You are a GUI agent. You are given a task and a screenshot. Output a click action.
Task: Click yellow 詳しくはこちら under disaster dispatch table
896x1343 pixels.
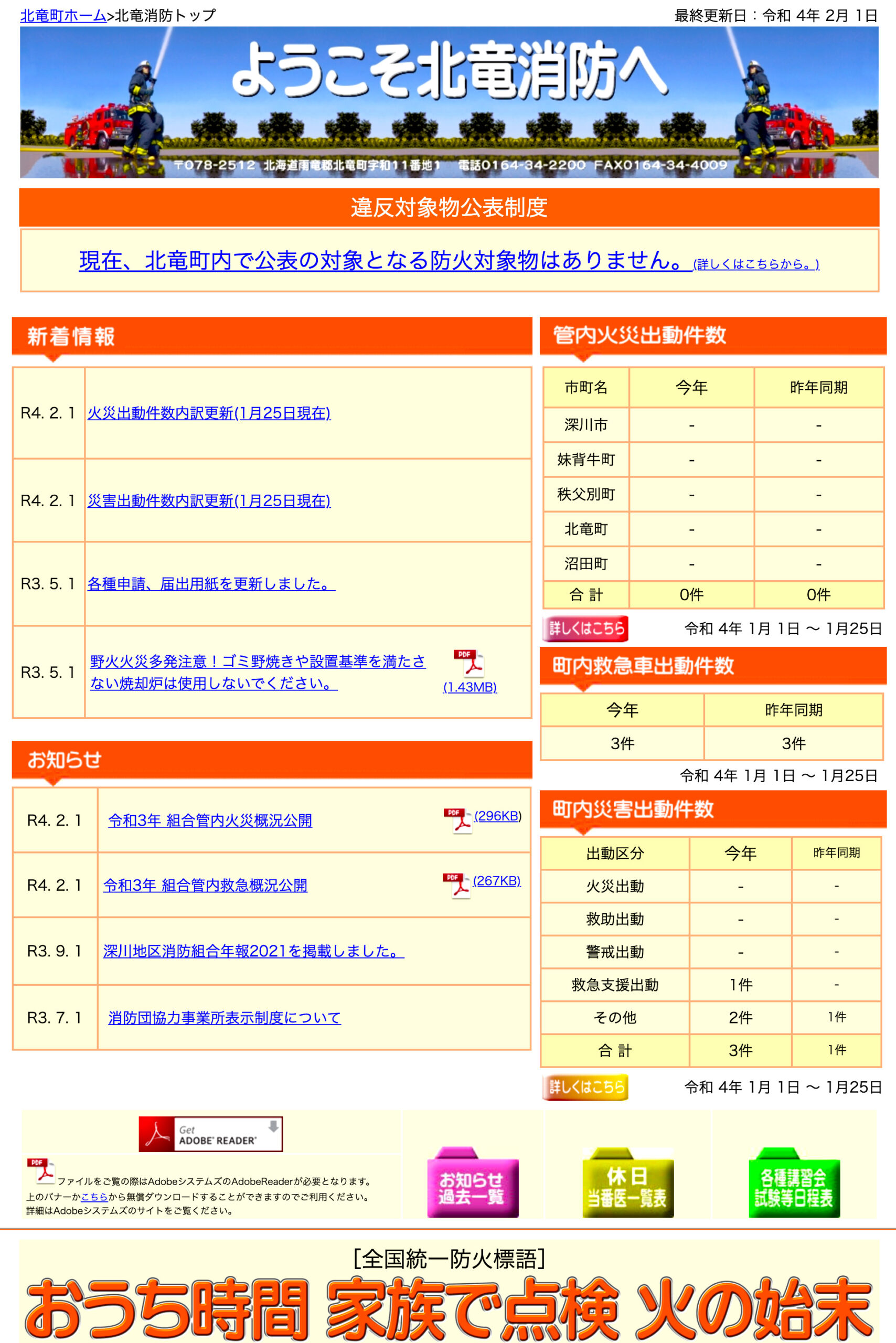click(584, 1088)
